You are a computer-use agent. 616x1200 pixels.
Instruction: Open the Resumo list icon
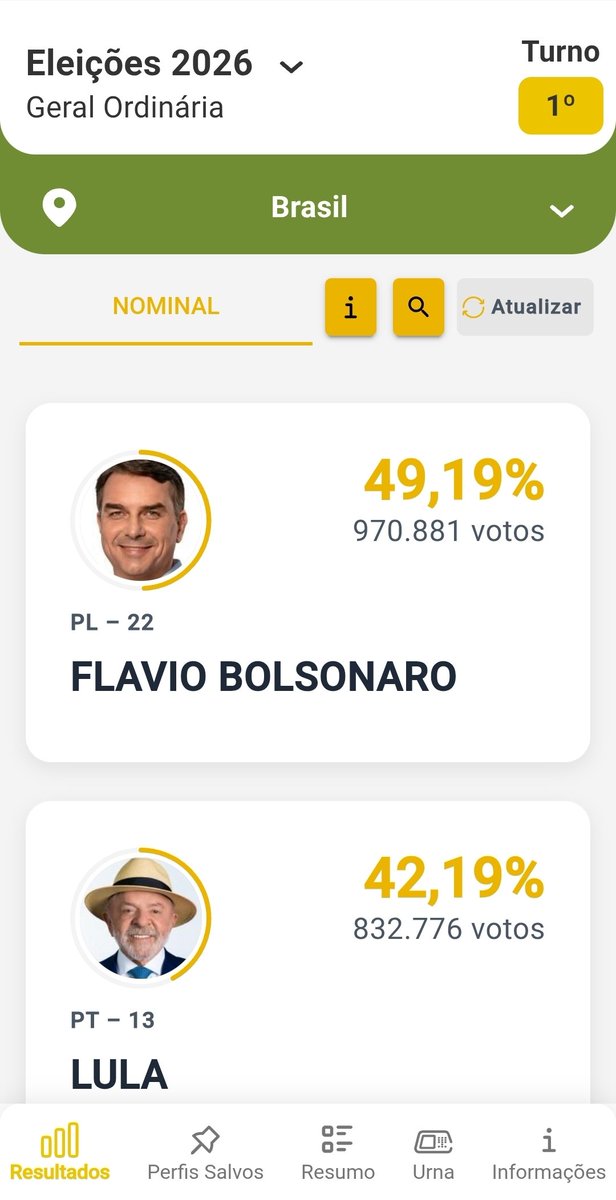pos(338,1139)
